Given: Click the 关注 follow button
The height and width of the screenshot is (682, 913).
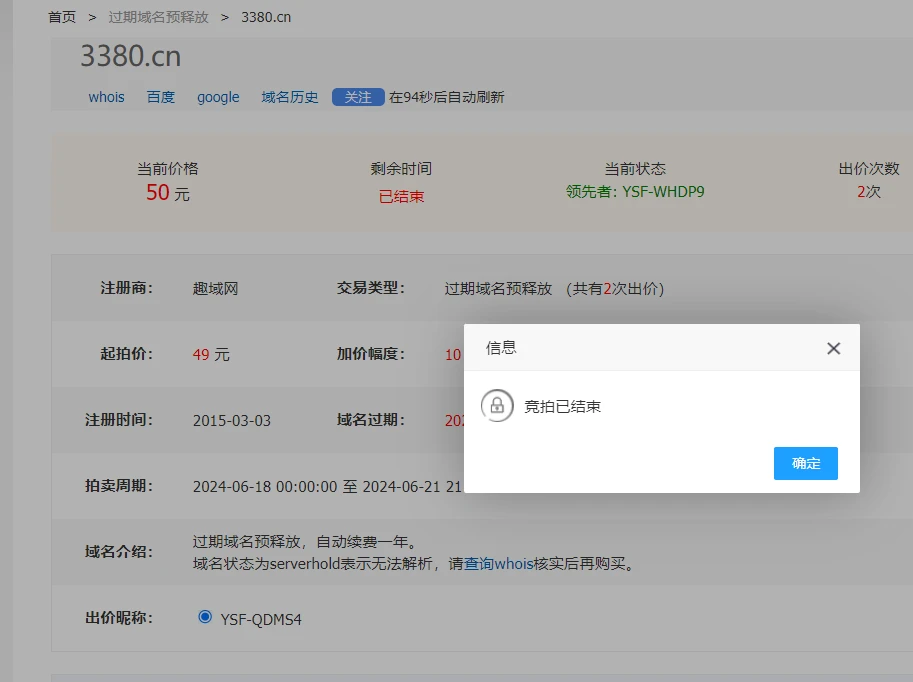Looking at the screenshot, I should tap(358, 97).
